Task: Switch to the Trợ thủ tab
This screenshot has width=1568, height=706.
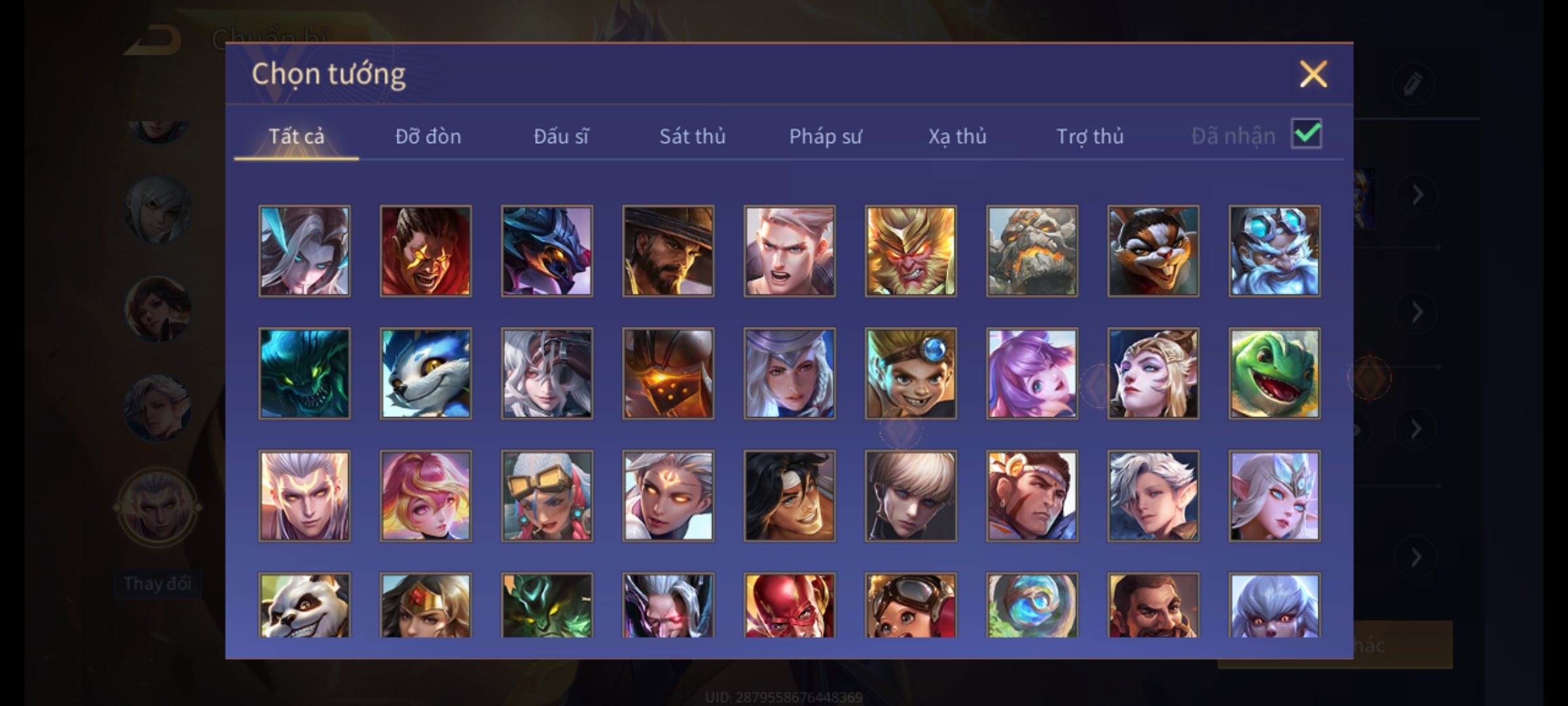Action: tap(1090, 136)
